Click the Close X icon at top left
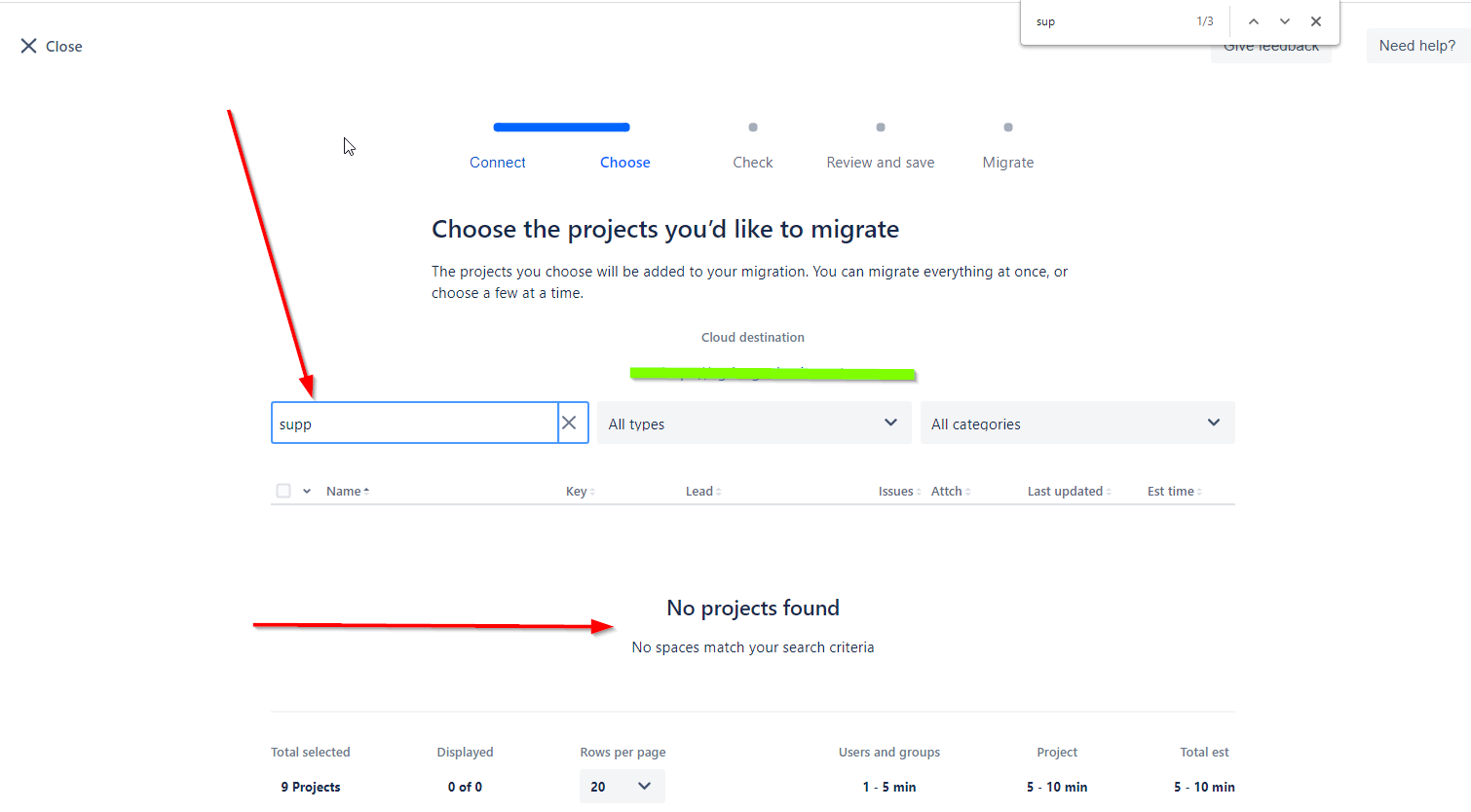1471x812 pixels. click(29, 46)
